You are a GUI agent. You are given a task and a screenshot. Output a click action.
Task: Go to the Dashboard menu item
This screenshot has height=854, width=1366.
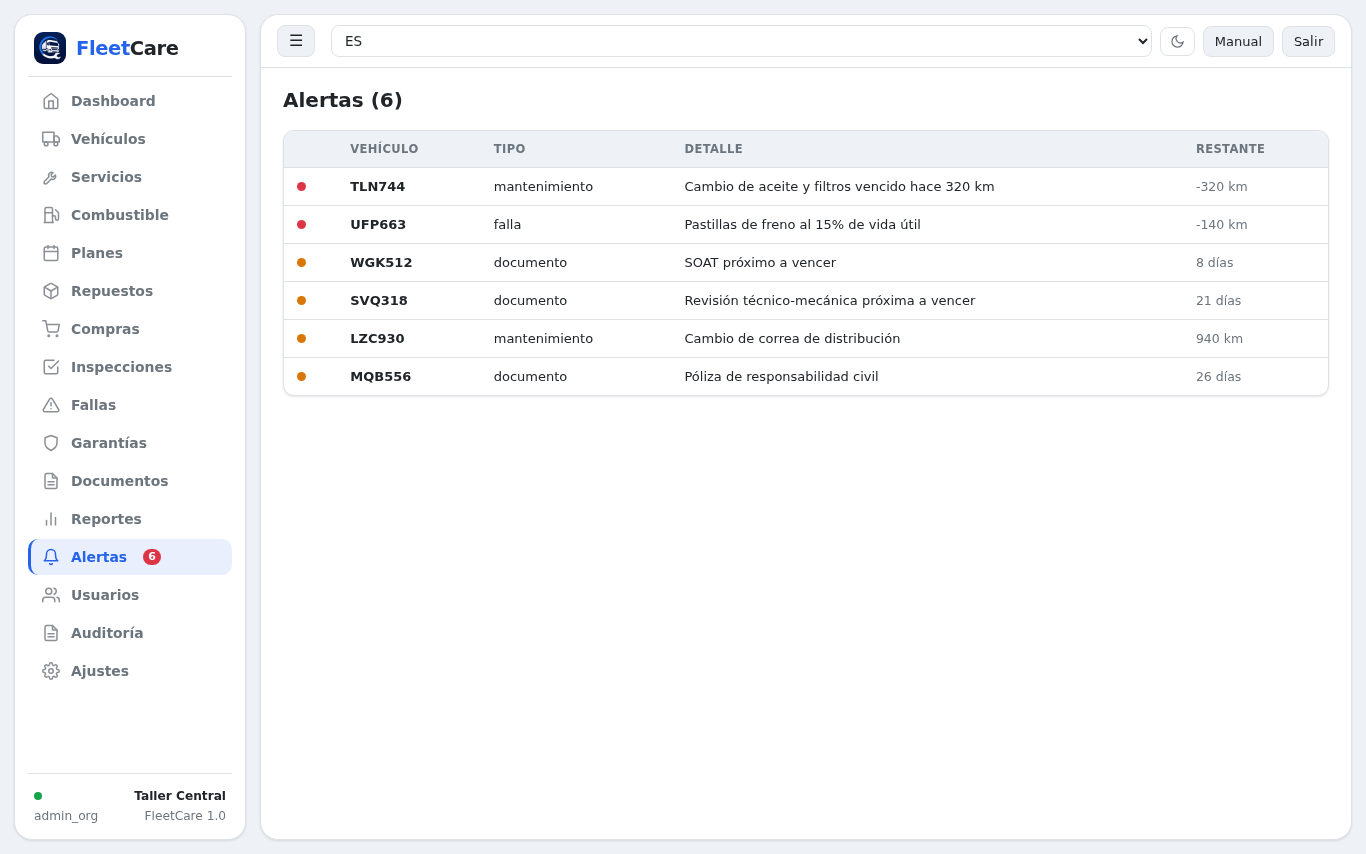tap(130, 101)
